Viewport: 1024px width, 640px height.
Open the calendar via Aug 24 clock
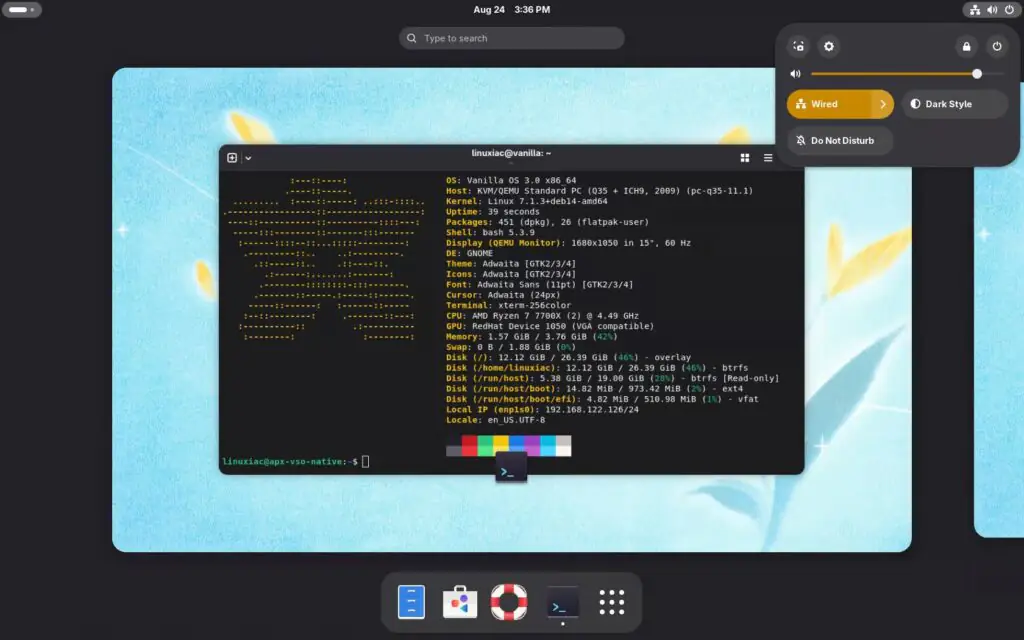click(x=511, y=10)
